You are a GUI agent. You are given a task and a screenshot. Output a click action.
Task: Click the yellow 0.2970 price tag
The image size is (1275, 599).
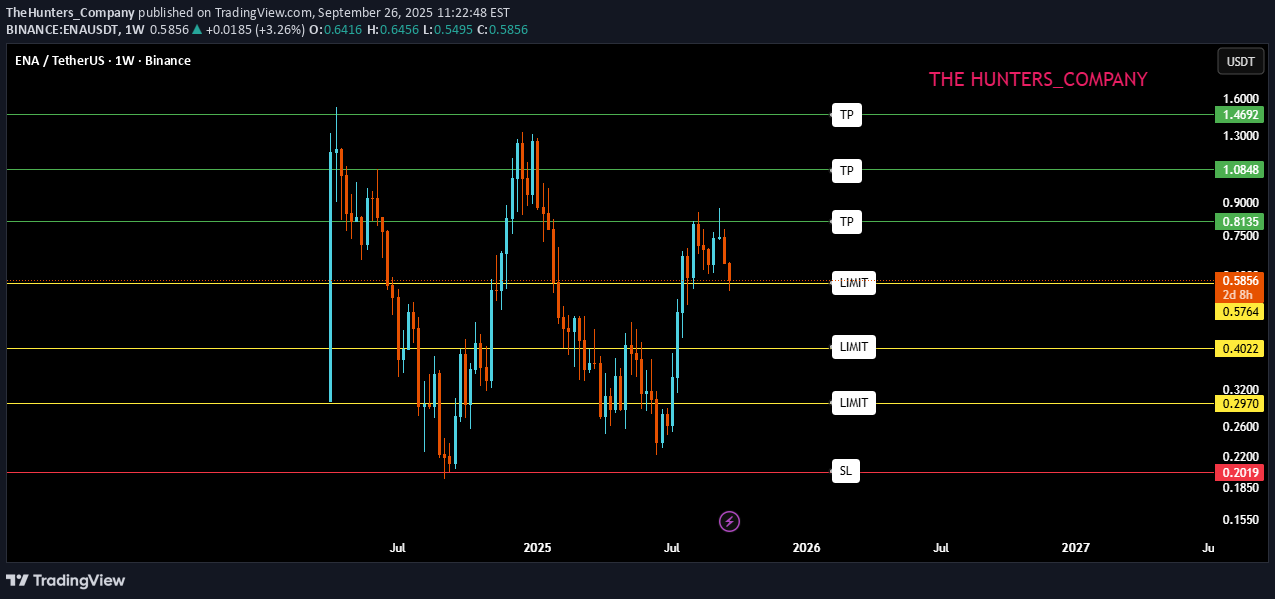1240,404
